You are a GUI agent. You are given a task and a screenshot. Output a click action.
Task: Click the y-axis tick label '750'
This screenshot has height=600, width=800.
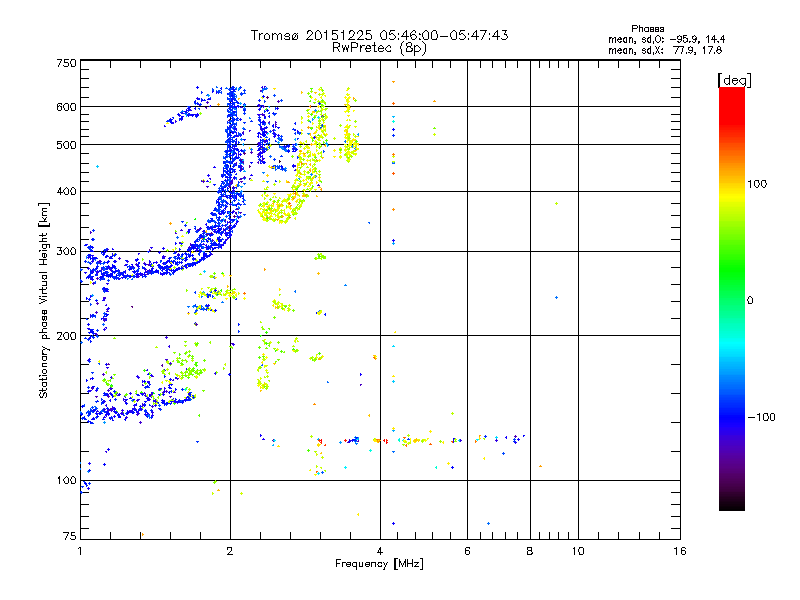click(x=66, y=63)
